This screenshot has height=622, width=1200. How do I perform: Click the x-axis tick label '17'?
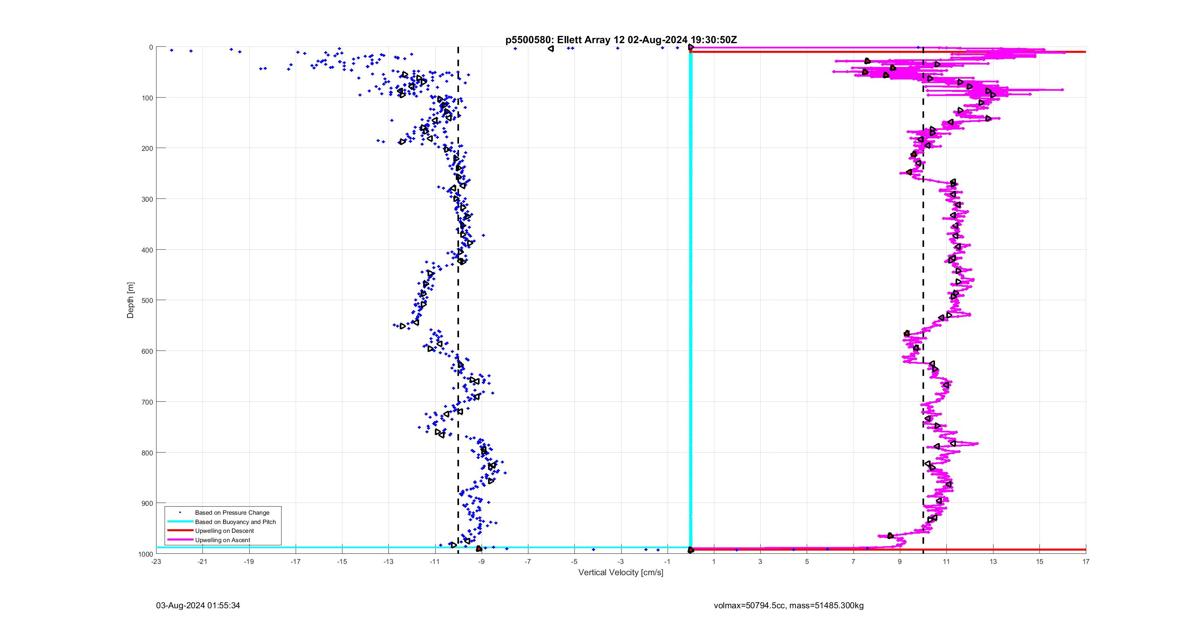(1086, 562)
